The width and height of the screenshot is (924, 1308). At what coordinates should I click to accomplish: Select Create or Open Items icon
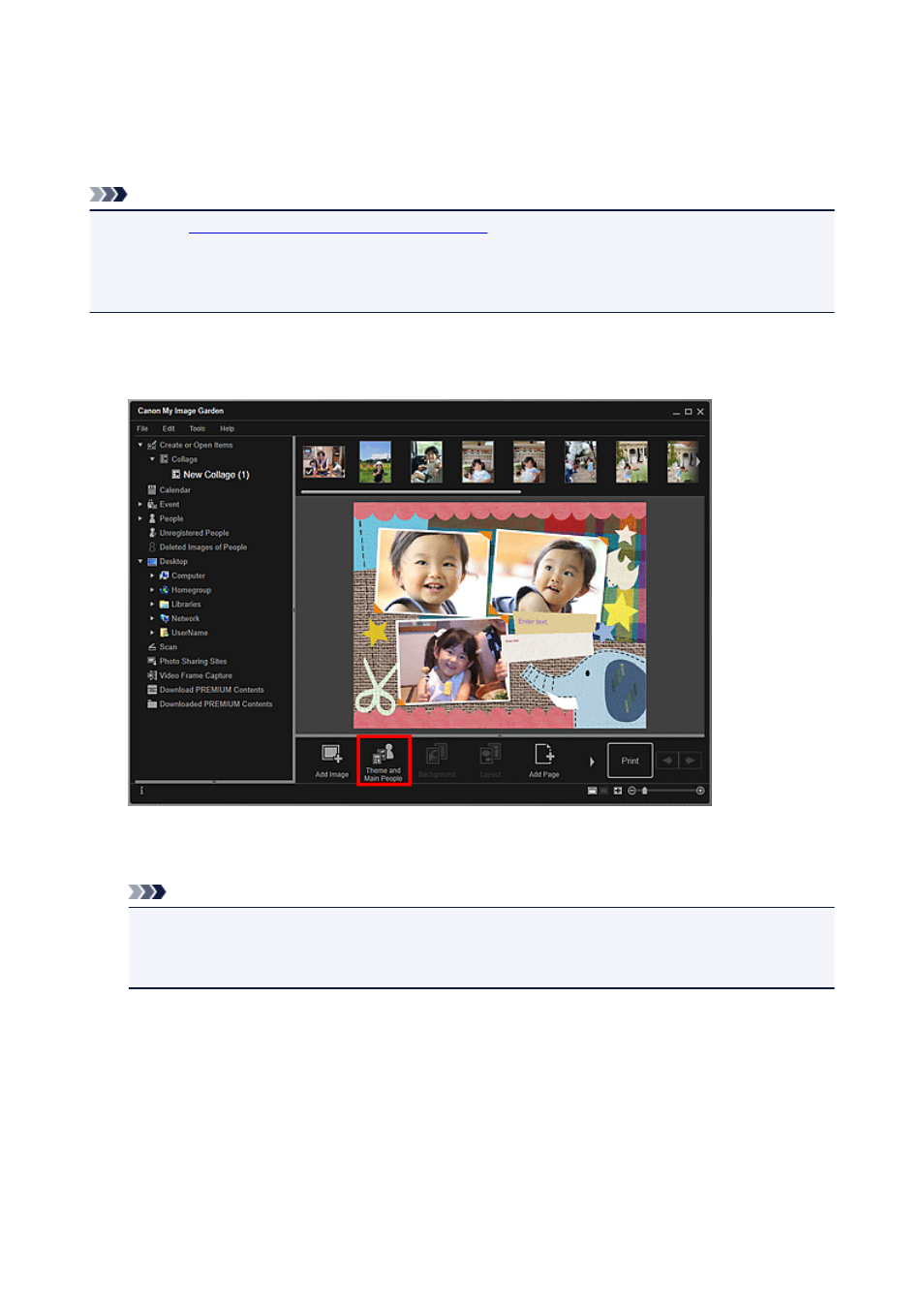[x=152, y=446]
